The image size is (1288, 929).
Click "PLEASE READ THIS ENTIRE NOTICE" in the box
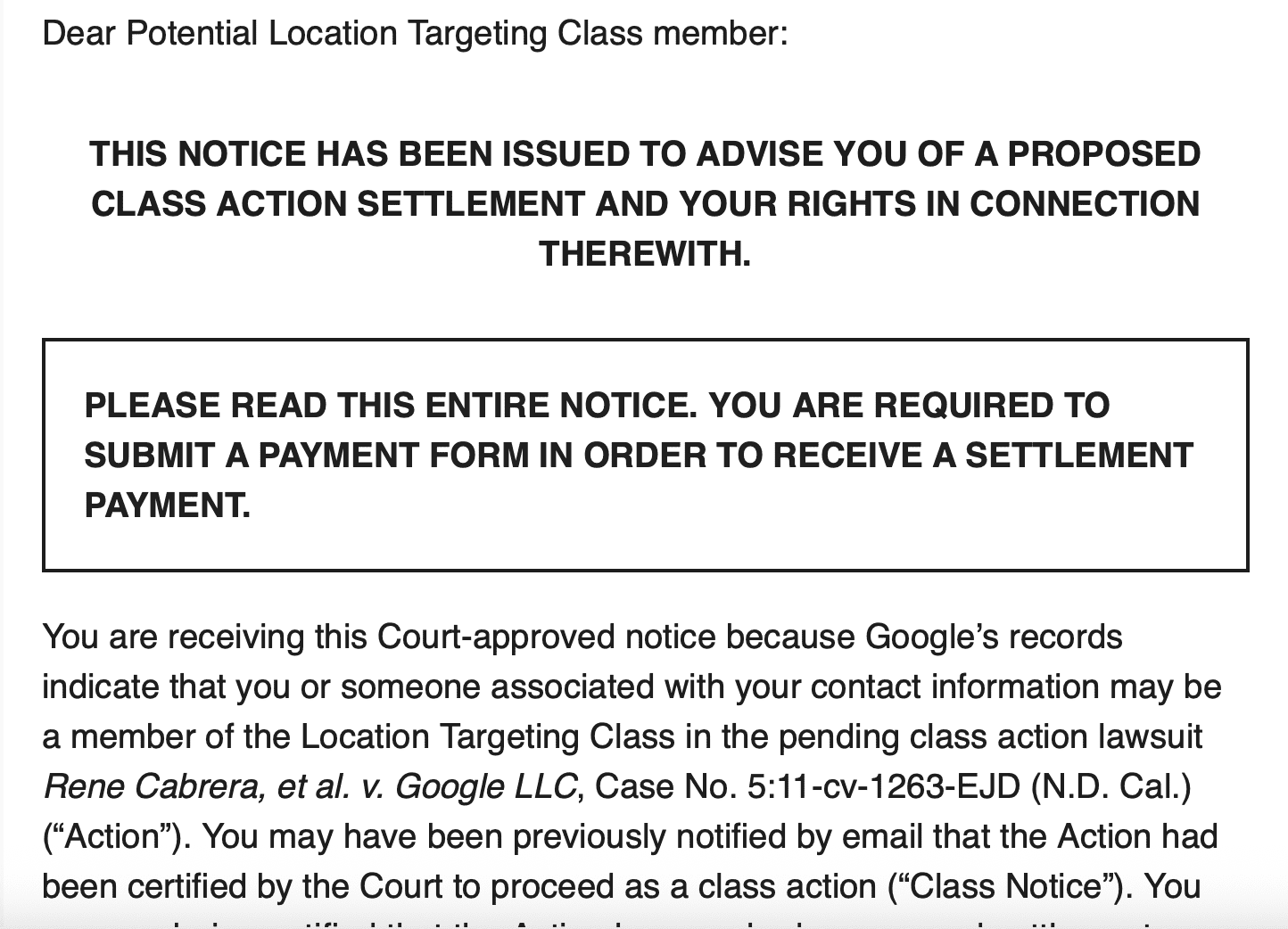click(389, 406)
